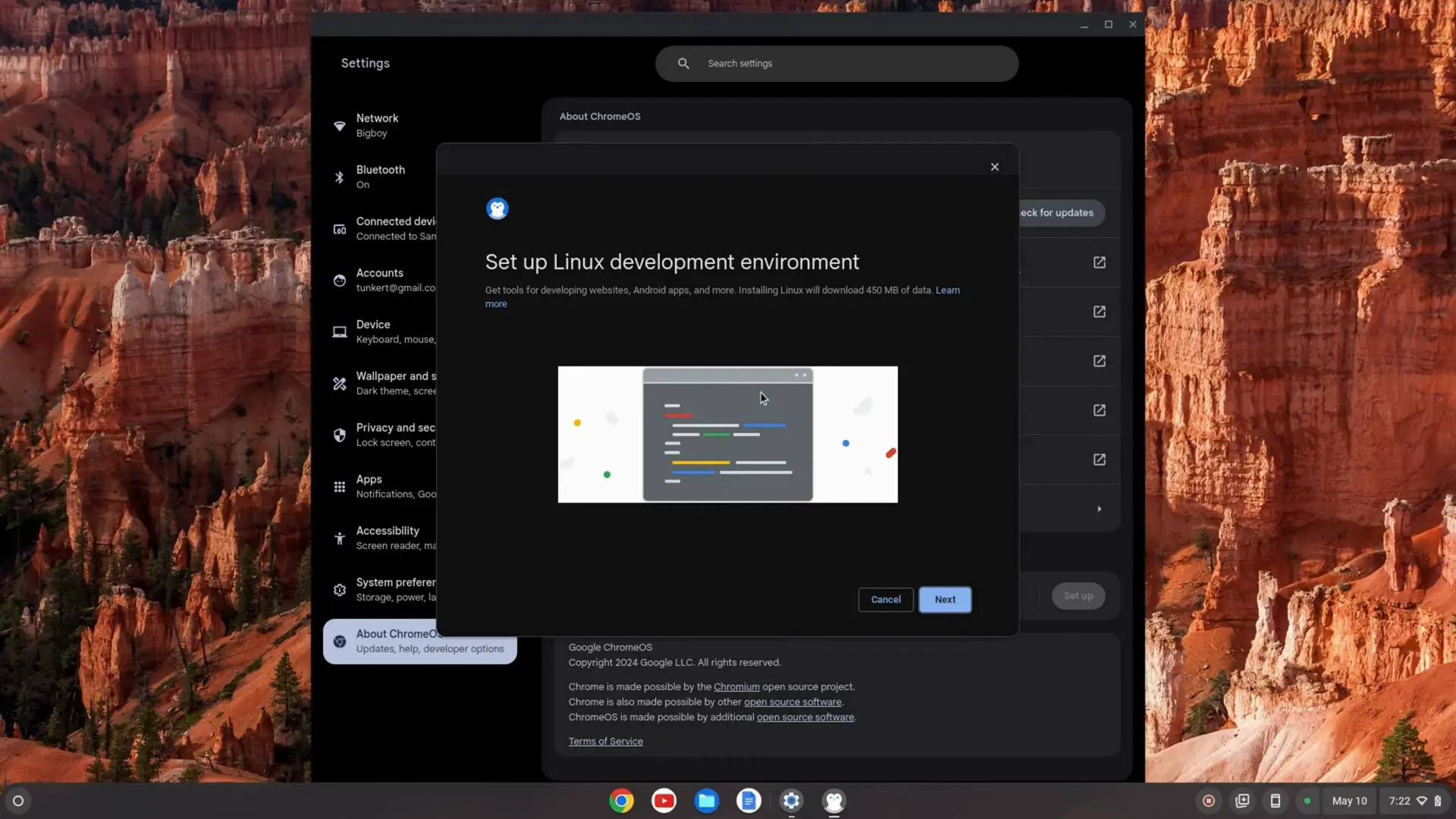The image size is (1456, 819).
Task: Open ChromeOS additional open source software link
Action: (x=805, y=717)
